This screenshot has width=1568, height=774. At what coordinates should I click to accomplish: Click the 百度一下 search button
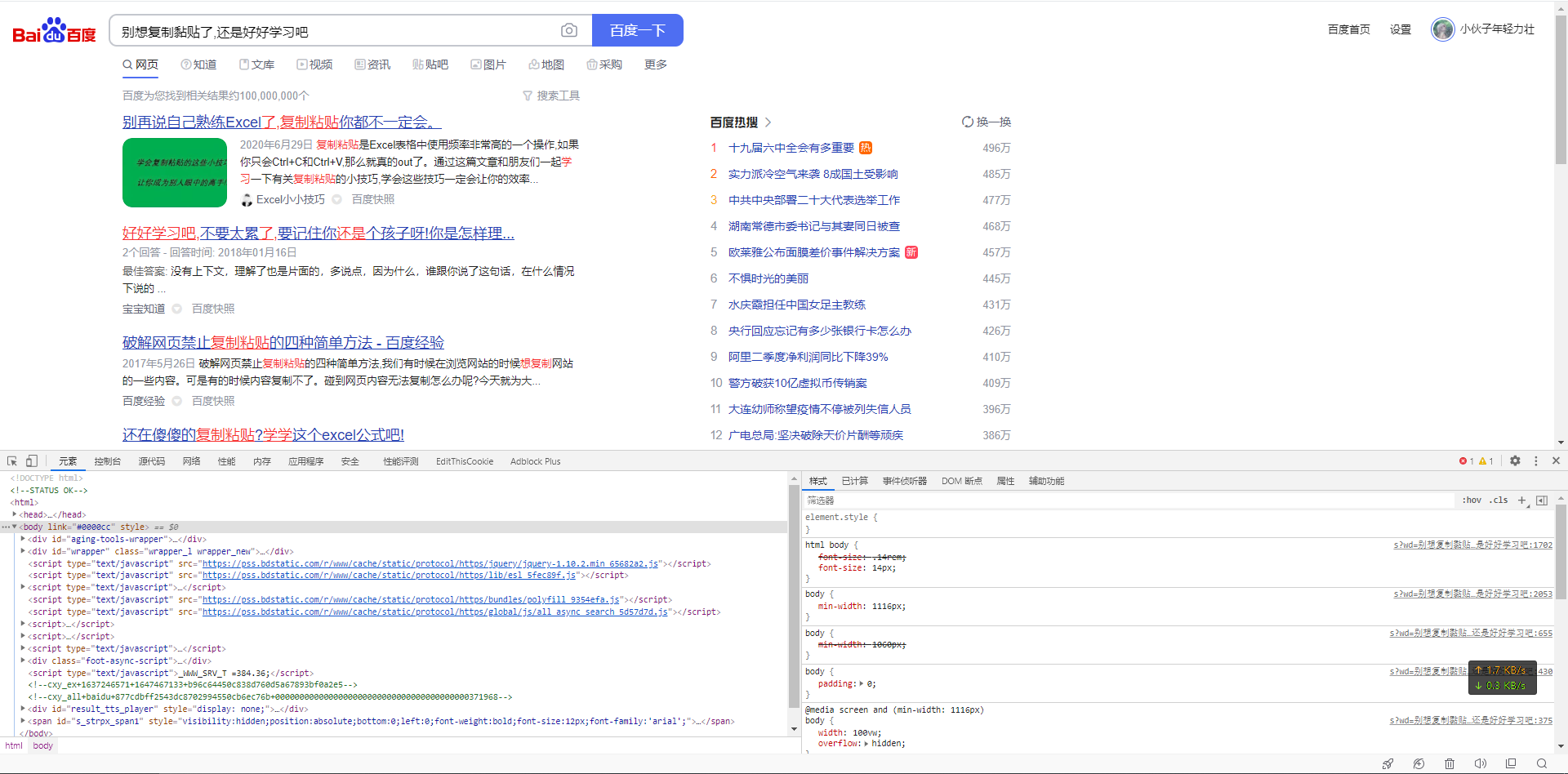638,30
